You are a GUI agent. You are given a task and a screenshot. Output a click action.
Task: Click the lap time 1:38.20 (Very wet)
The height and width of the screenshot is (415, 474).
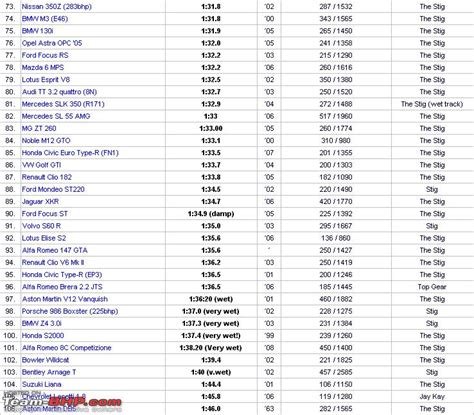coord(211,348)
